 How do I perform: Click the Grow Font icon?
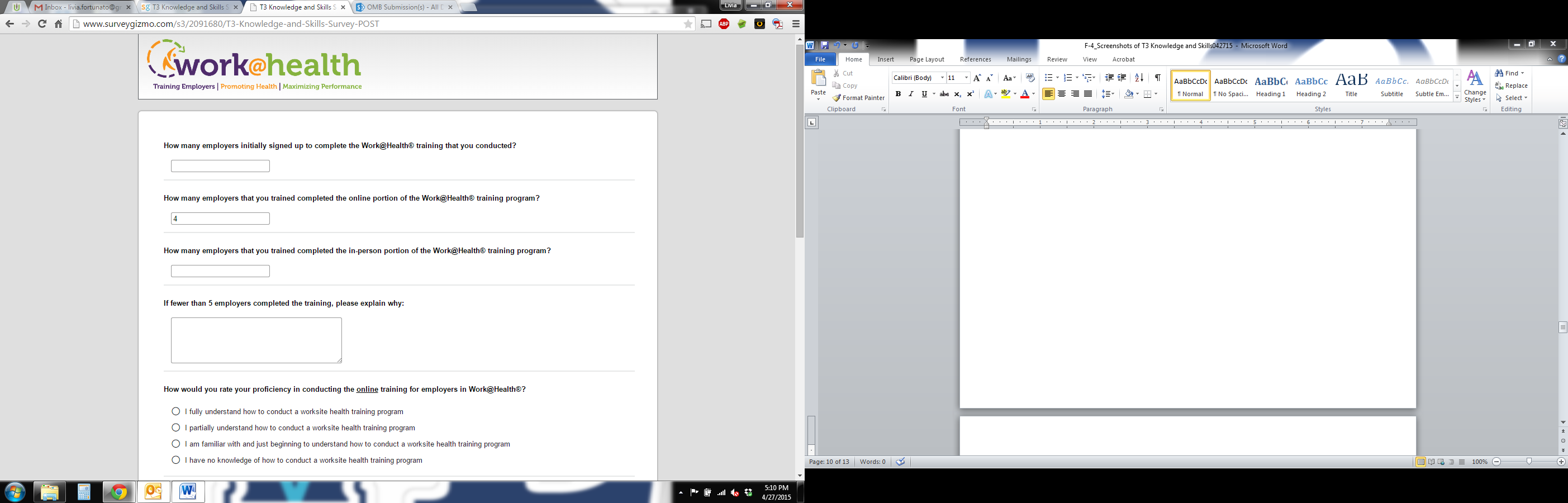(x=977, y=78)
